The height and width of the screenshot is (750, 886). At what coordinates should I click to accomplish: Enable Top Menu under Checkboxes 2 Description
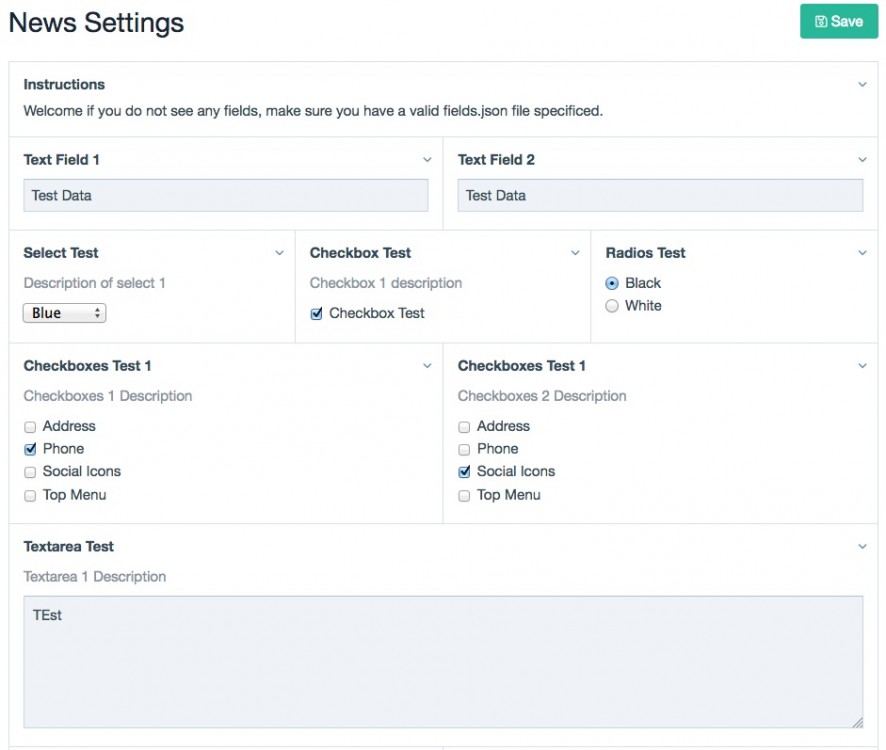[x=464, y=496]
